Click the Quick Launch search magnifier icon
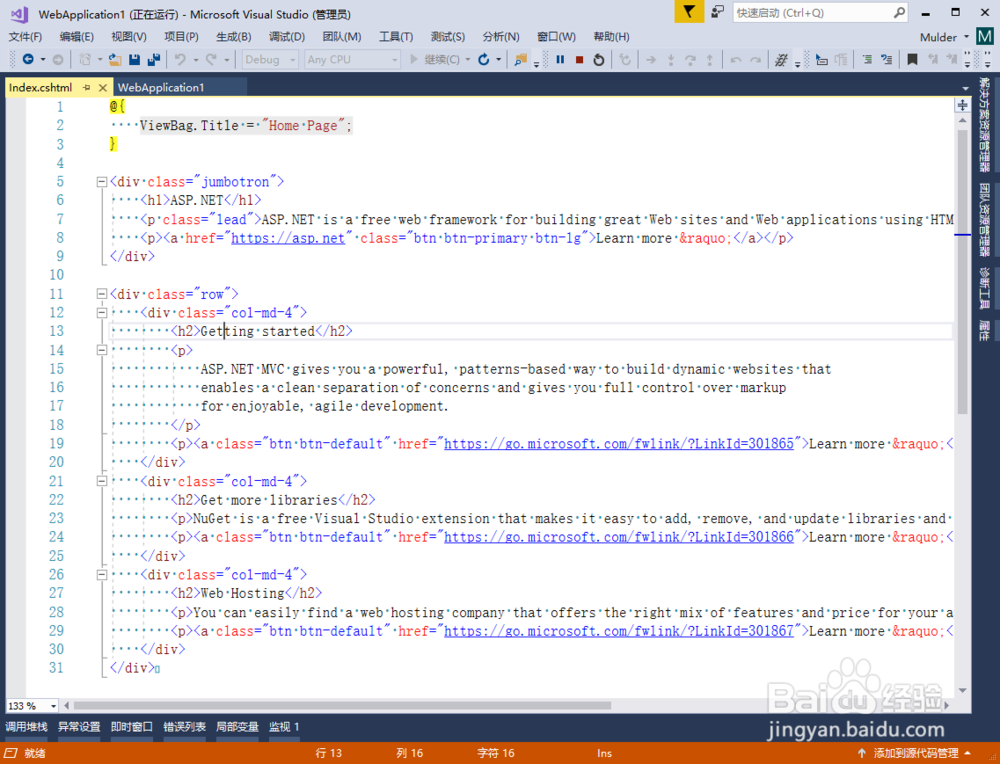Image resolution: width=1000 pixels, height=764 pixels. [899, 12]
